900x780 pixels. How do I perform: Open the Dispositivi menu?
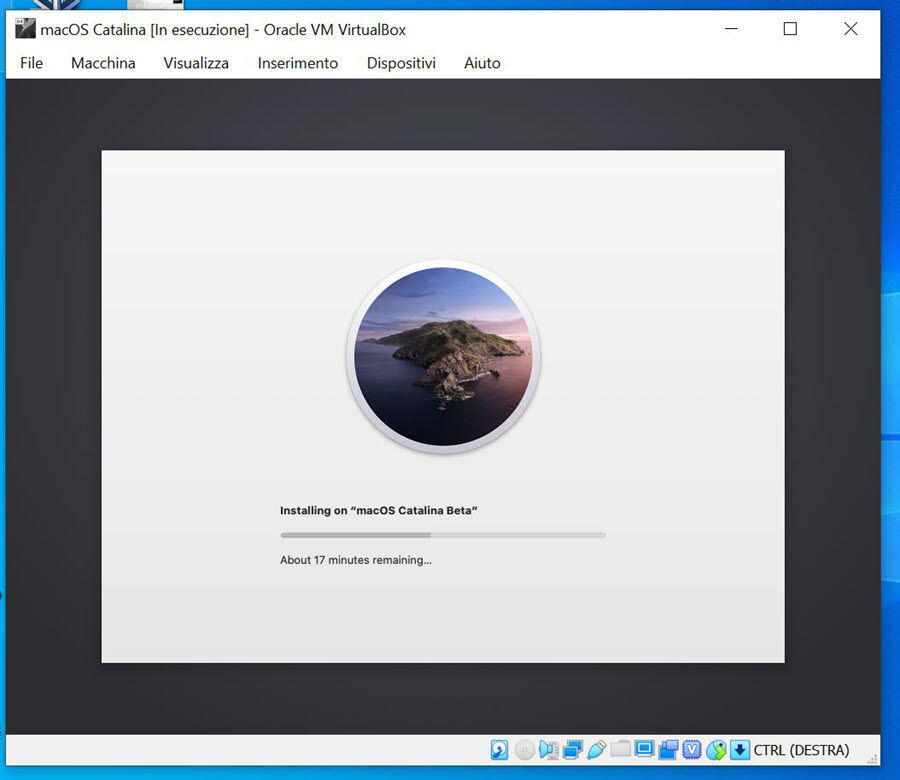pyautogui.click(x=401, y=63)
